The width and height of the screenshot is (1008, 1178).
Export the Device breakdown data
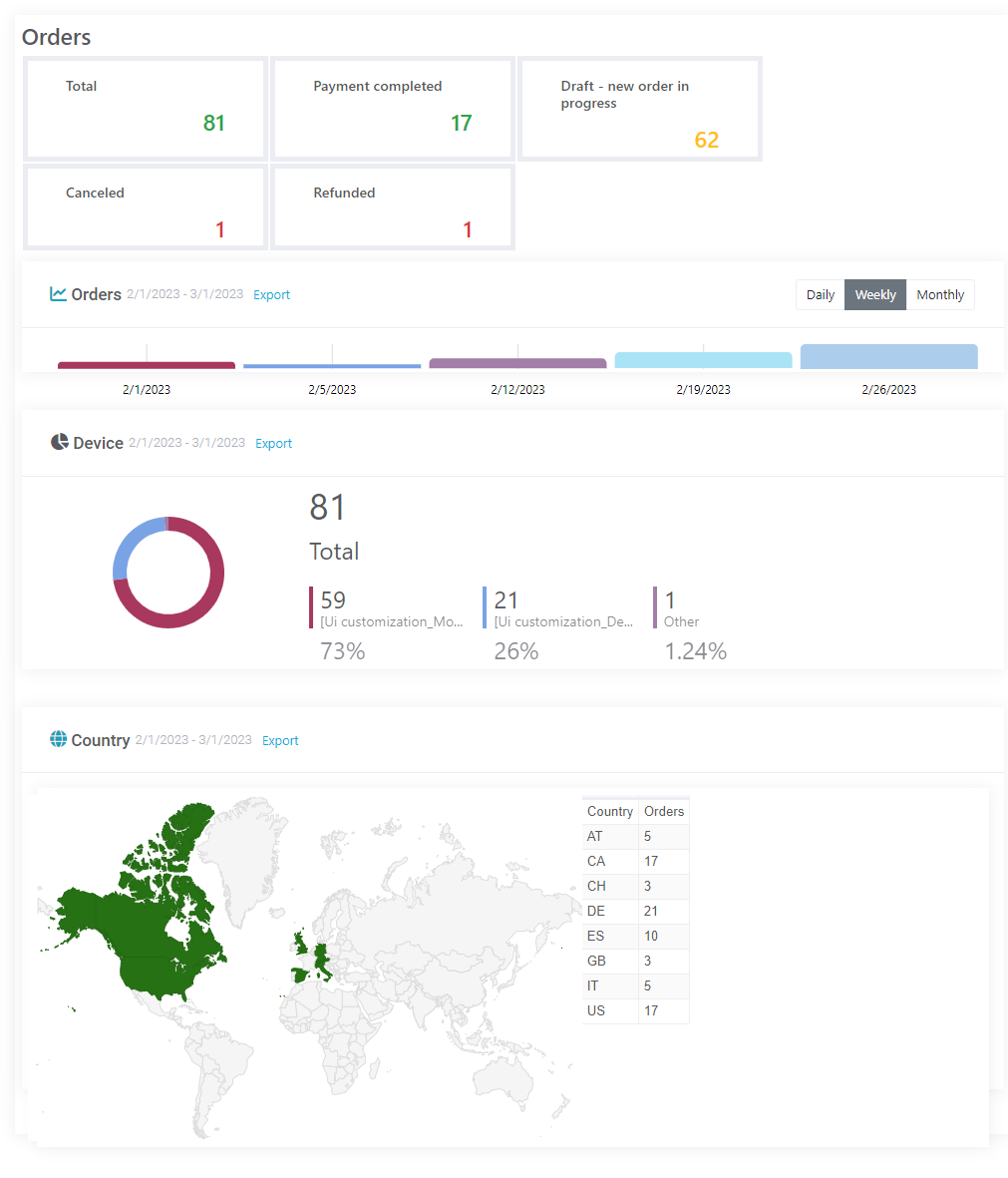[x=273, y=443]
